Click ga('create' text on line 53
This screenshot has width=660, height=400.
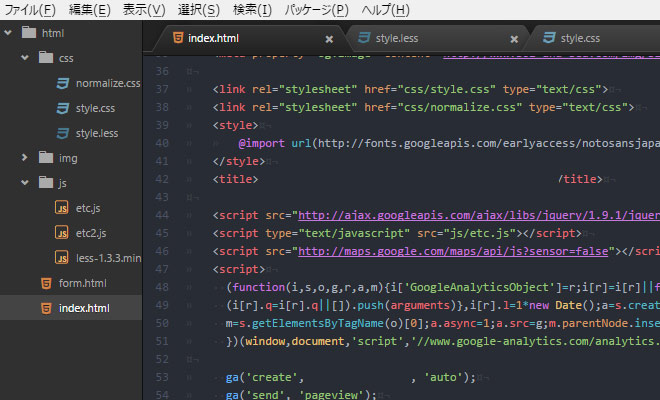click(264, 377)
